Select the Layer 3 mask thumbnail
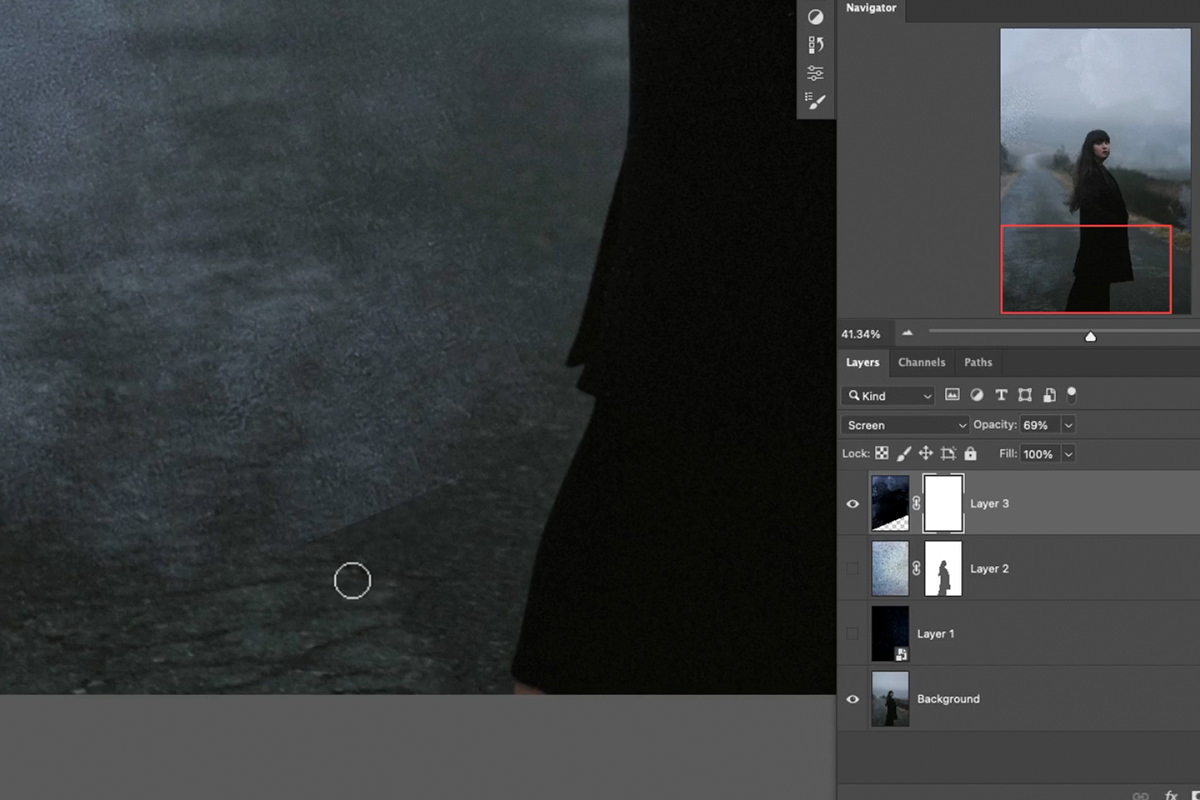 point(944,503)
